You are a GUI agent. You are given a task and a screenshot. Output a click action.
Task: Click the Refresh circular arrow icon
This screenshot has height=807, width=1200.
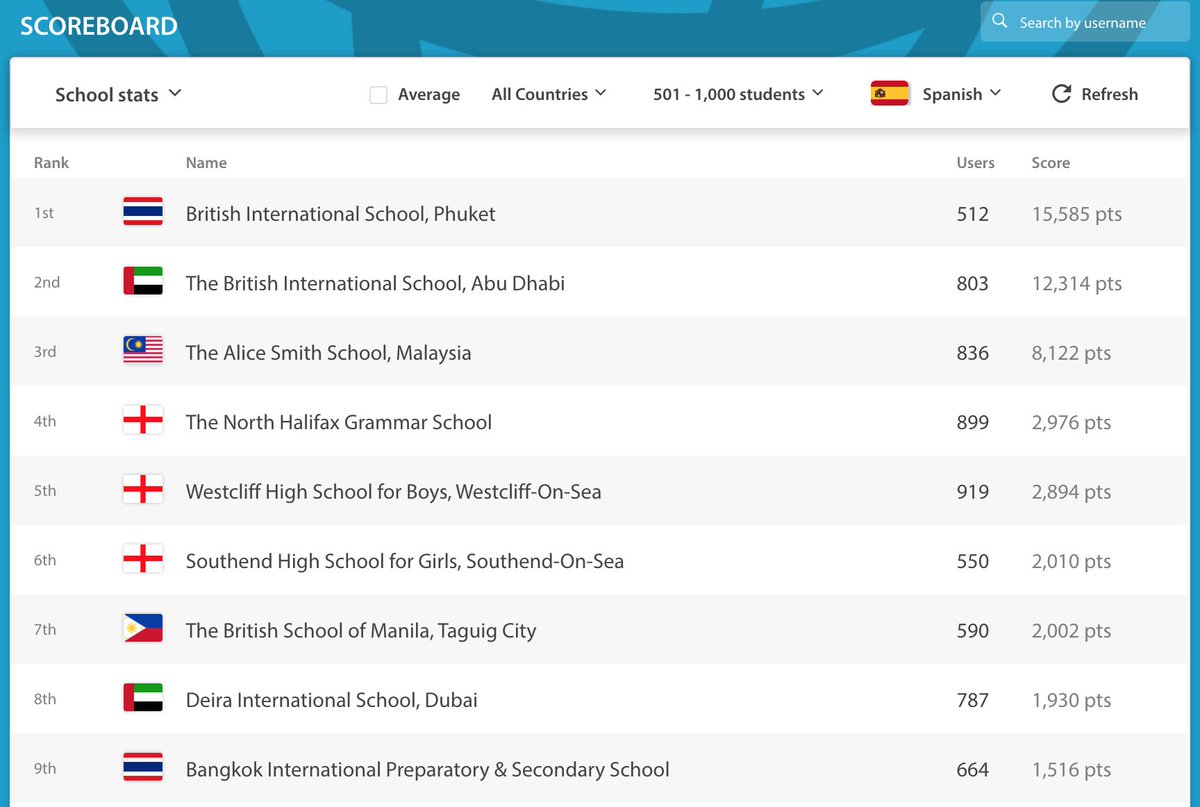click(x=1061, y=94)
